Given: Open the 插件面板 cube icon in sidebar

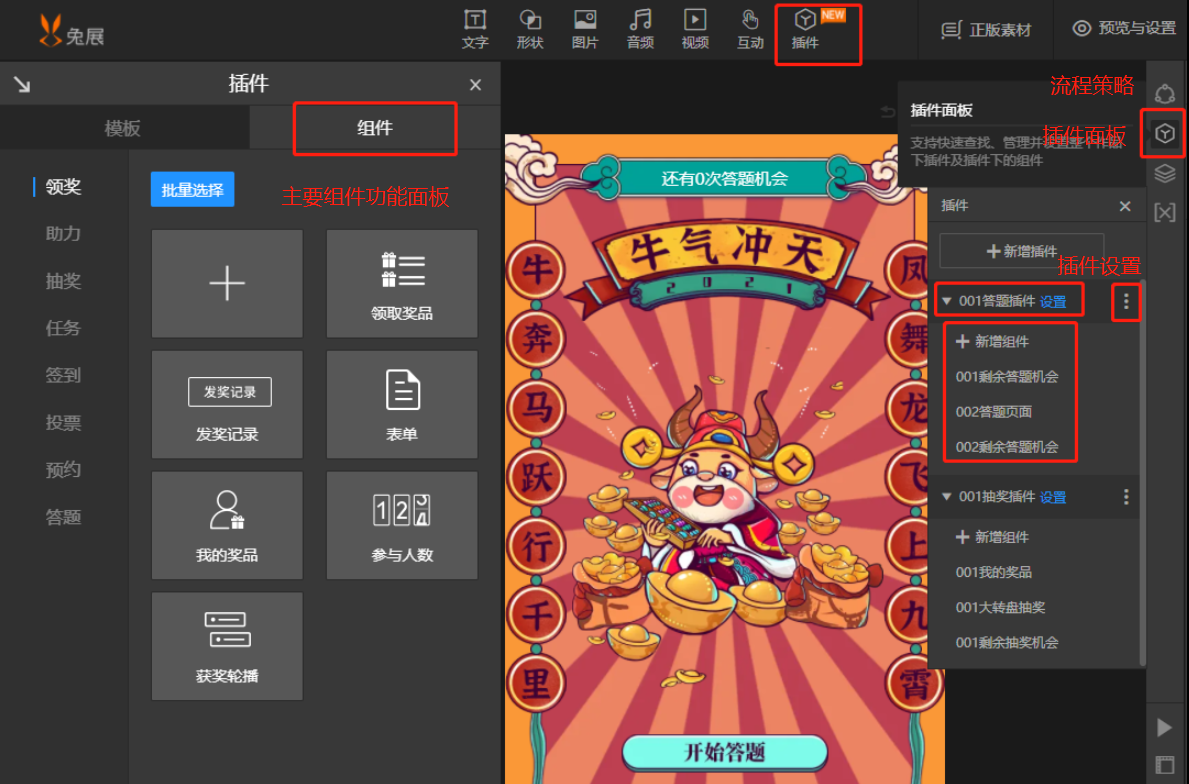Looking at the screenshot, I should point(1165,133).
